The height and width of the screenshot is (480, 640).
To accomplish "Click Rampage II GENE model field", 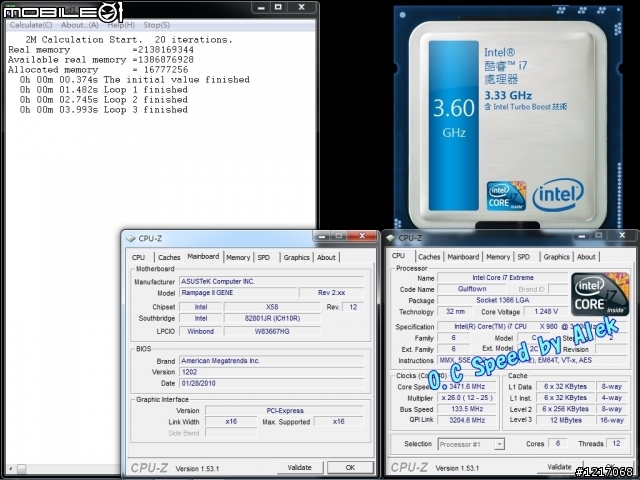I will (238, 293).
